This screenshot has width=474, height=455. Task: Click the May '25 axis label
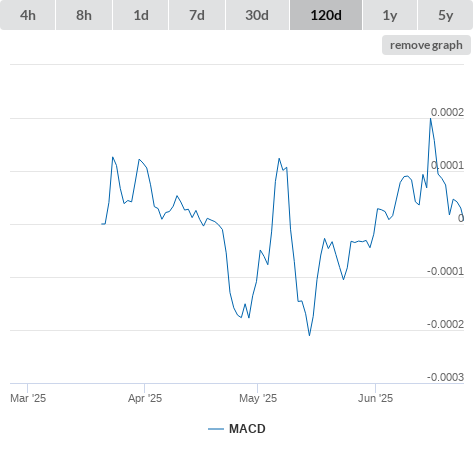tap(258, 398)
